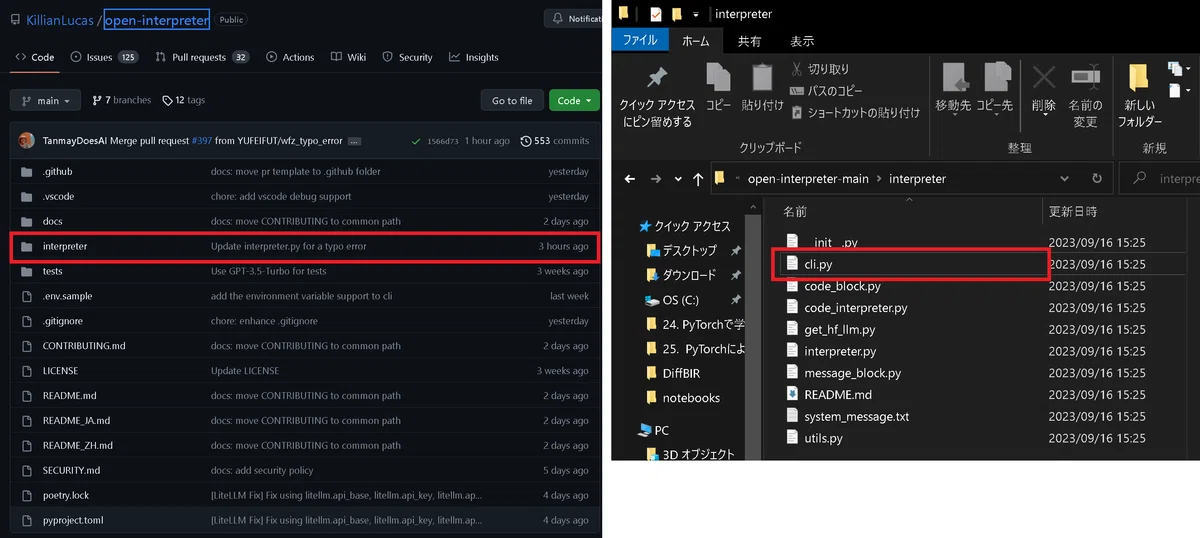The image size is (1200, 538).
Task: Click the Notifications bell button
Action: (574, 19)
